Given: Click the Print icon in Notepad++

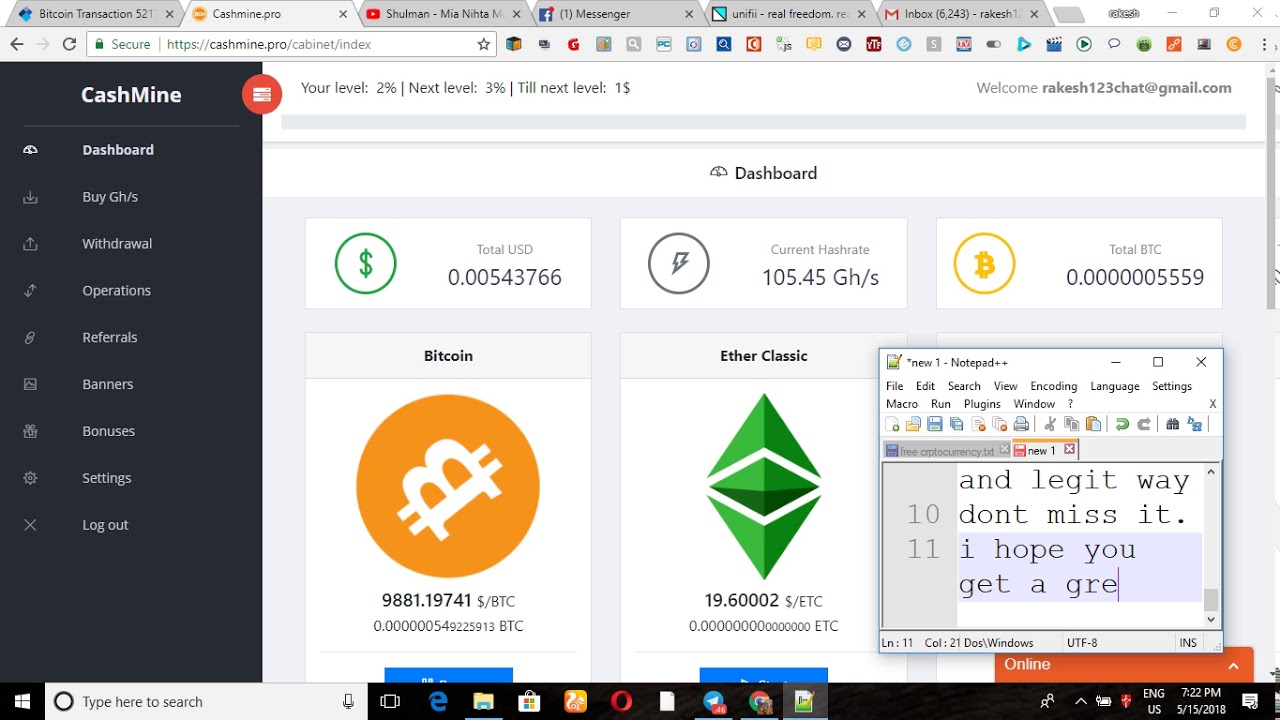Looking at the screenshot, I should click(1022, 425).
